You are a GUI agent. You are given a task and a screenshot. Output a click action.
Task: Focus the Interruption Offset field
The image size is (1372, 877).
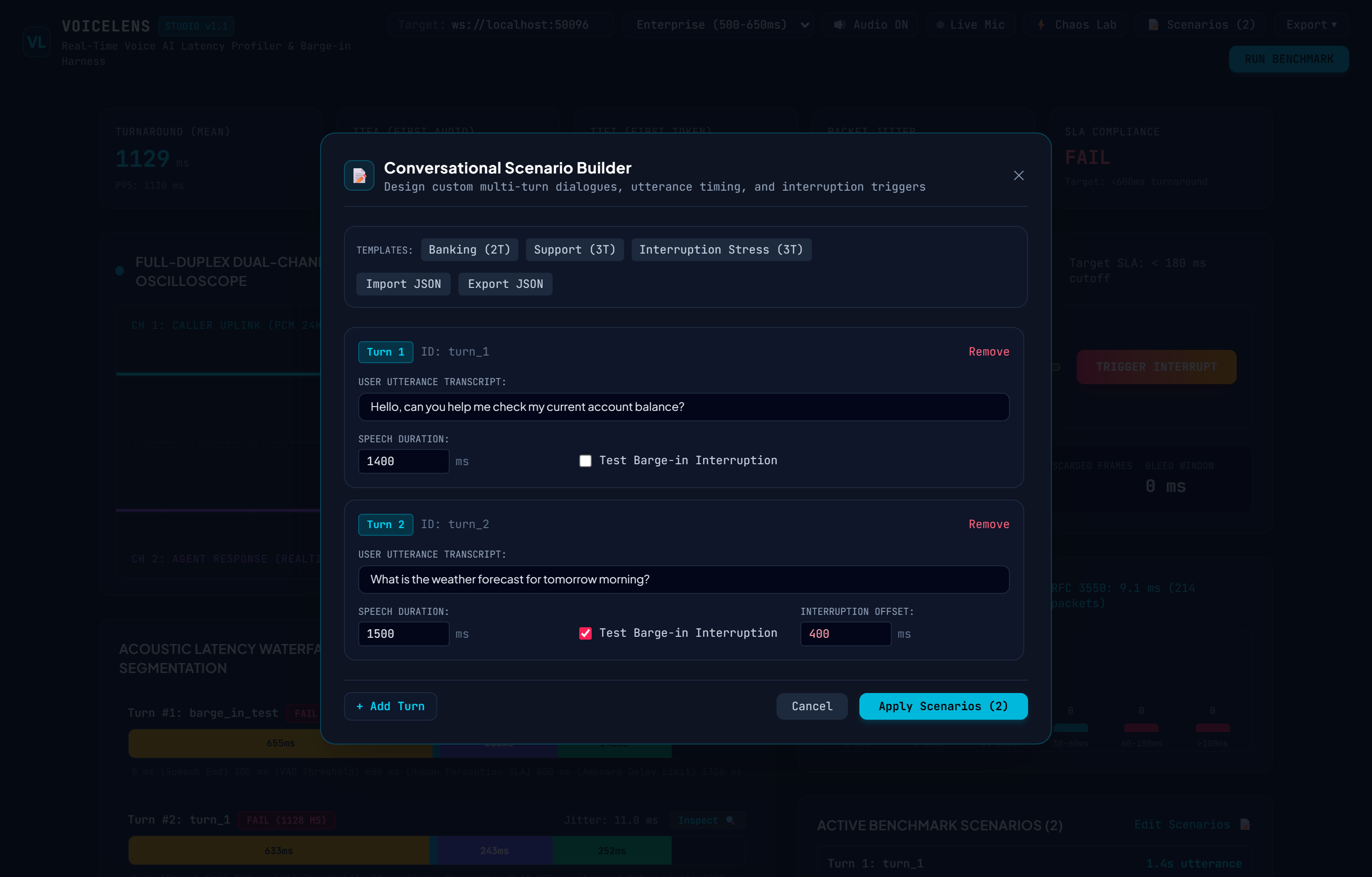pos(846,633)
